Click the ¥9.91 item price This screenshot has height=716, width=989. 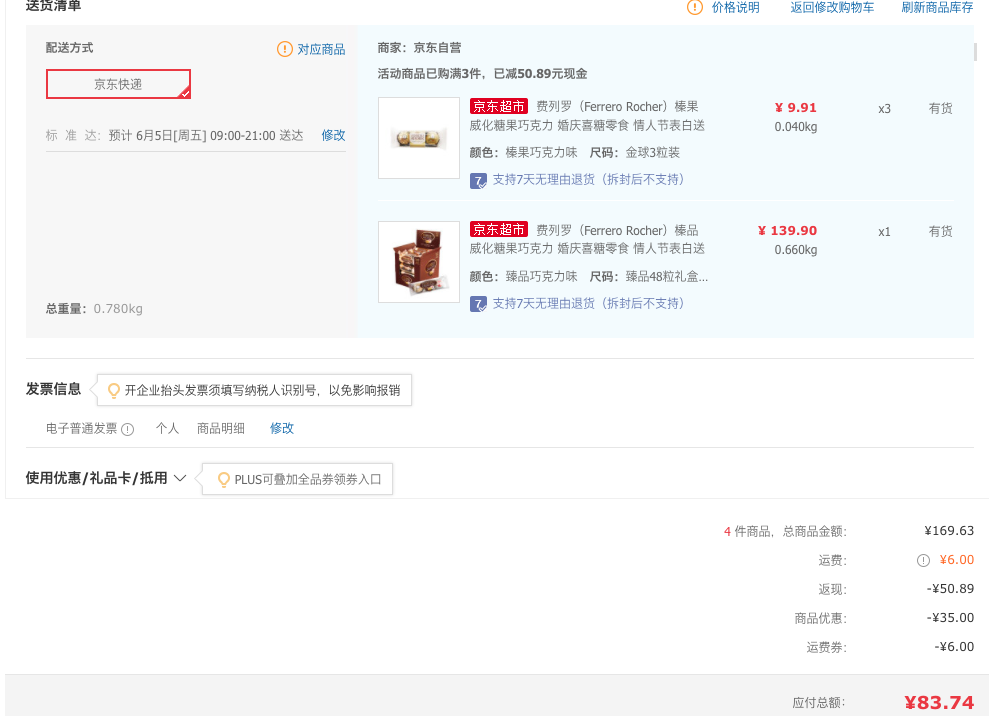pyautogui.click(x=796, y=108)
